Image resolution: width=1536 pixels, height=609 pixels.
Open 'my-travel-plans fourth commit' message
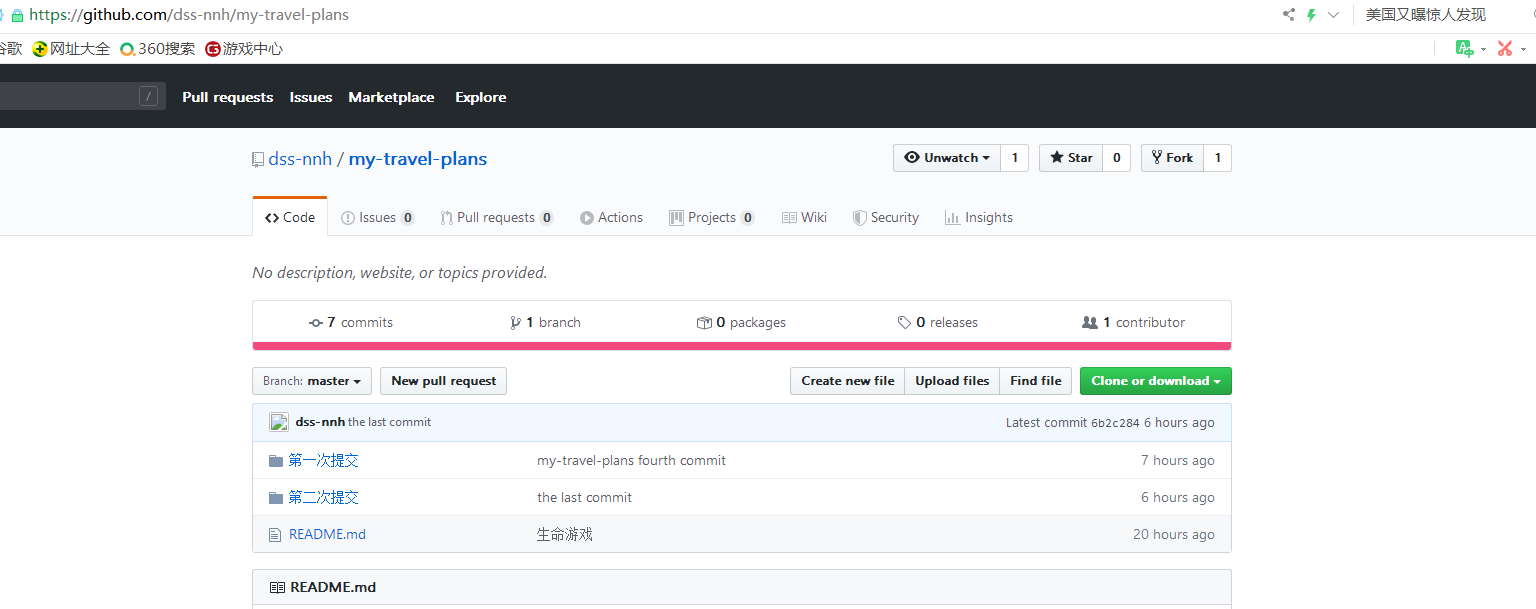click(x=631, y=461)
